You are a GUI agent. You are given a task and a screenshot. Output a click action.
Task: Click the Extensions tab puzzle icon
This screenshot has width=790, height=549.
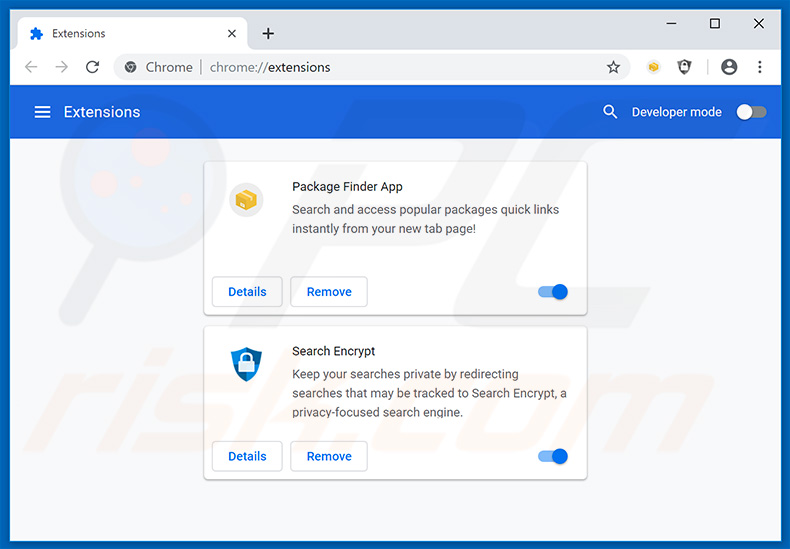coord(36,33)
